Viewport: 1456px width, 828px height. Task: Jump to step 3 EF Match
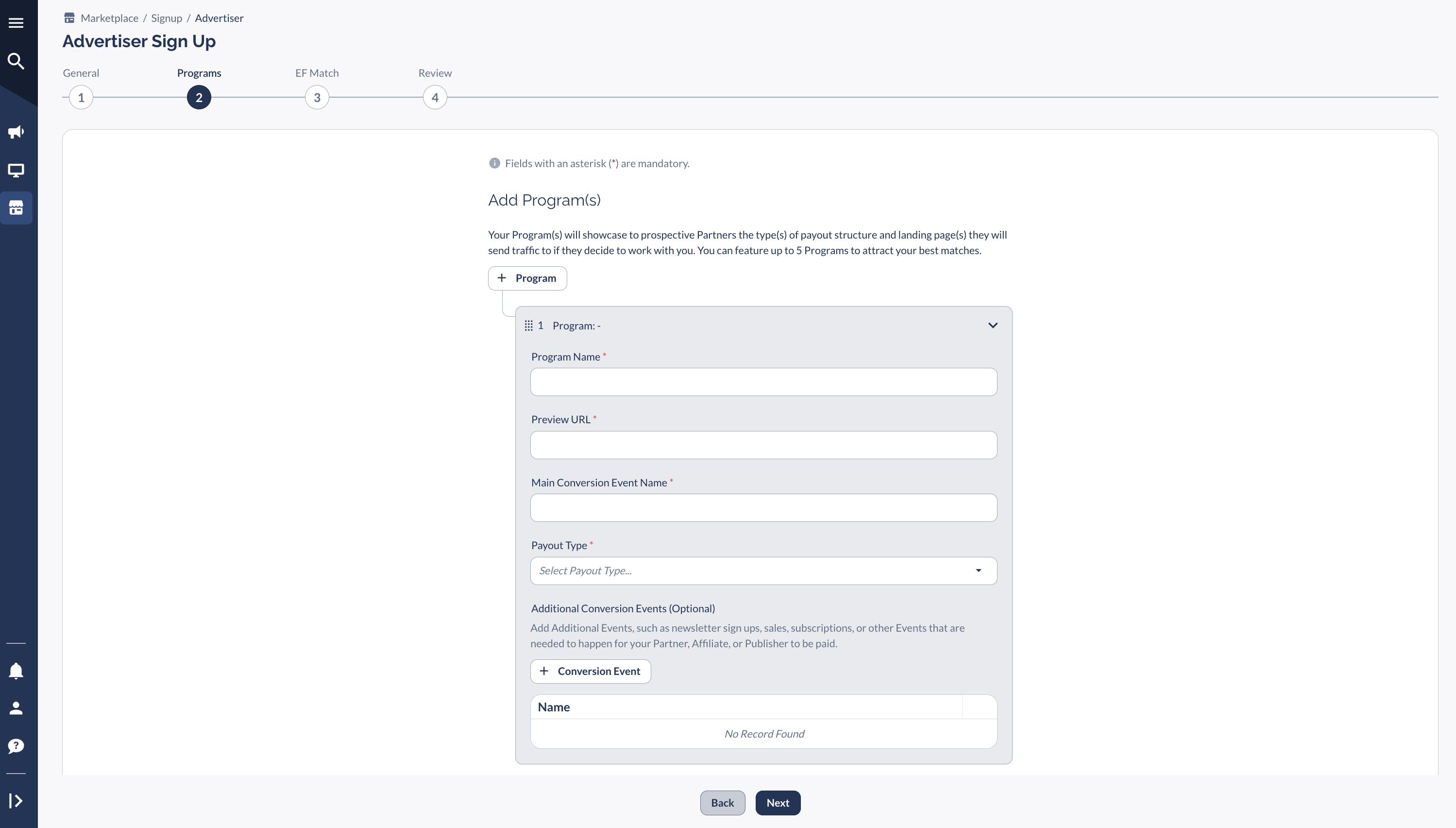point(317,97)
